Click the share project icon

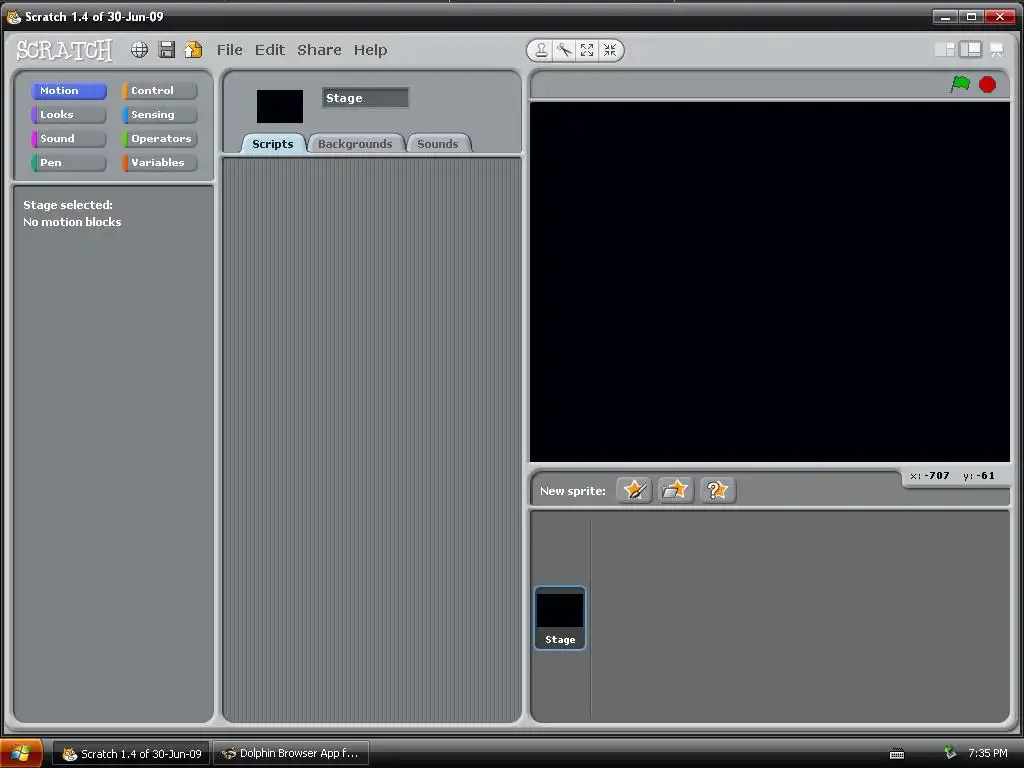[x=193, y=50]
